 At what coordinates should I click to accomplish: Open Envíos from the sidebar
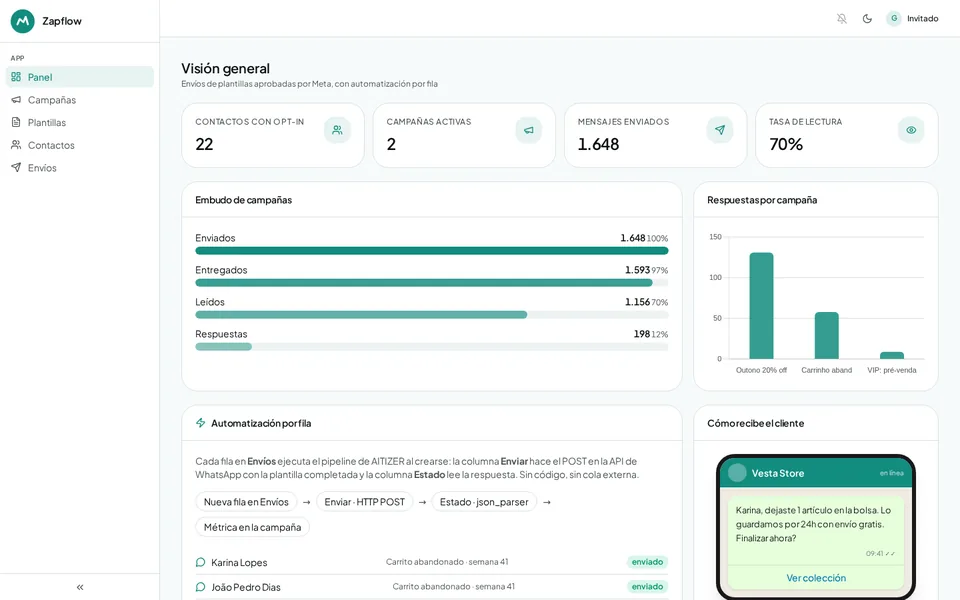(80, 168)
